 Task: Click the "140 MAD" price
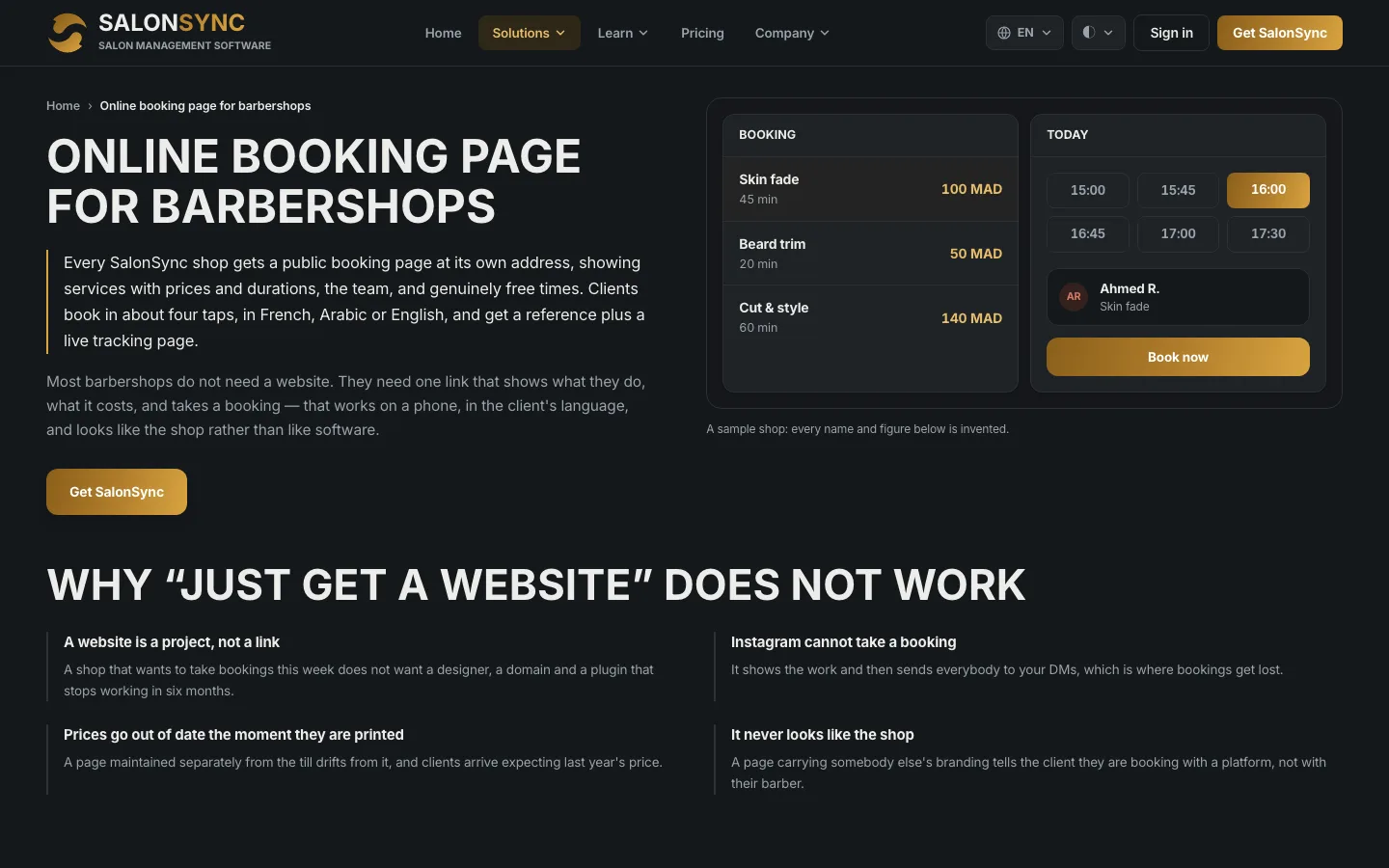click(x=971, y=318)
